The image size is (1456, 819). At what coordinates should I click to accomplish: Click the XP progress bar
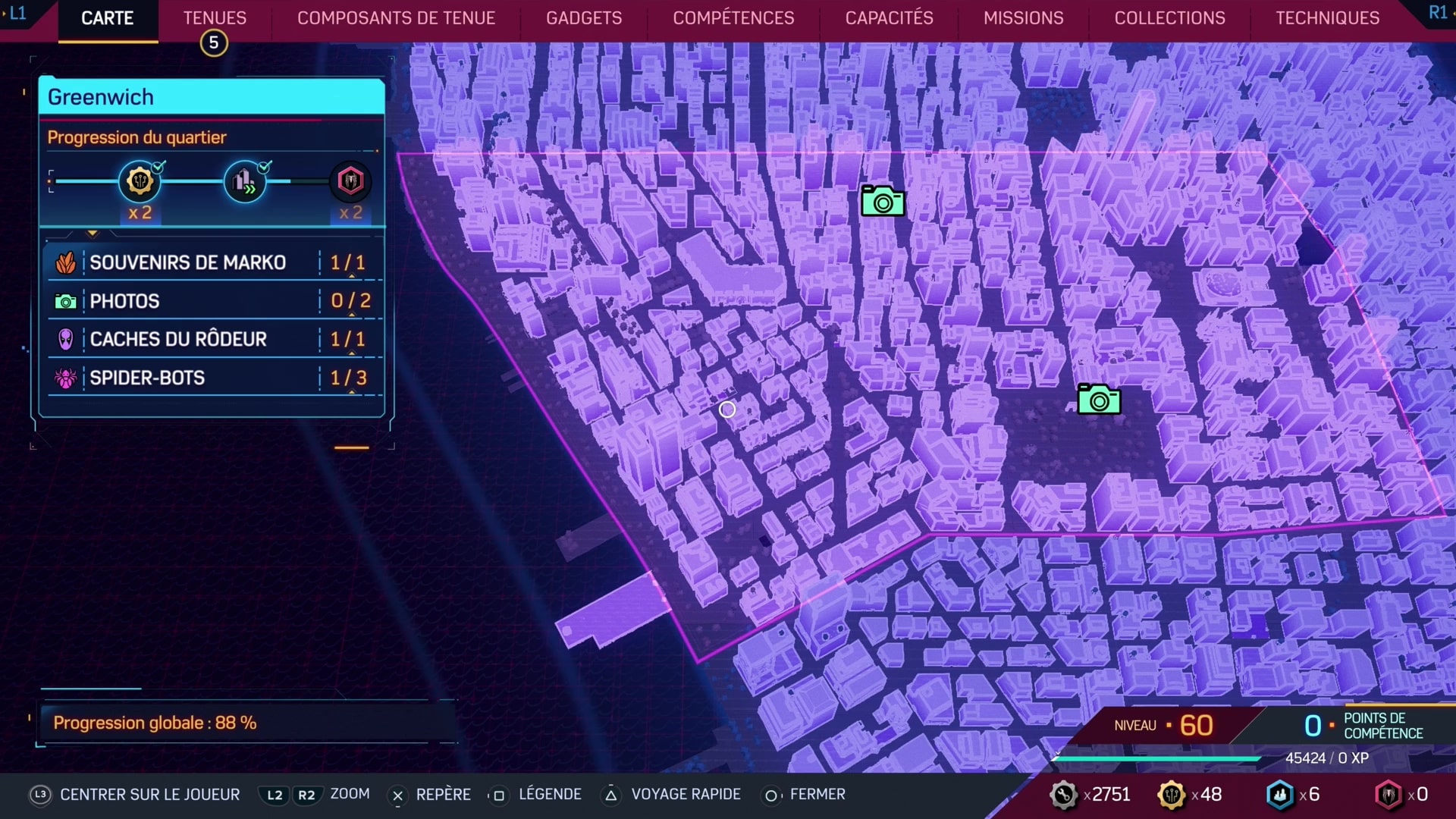tap(1156, 758)
